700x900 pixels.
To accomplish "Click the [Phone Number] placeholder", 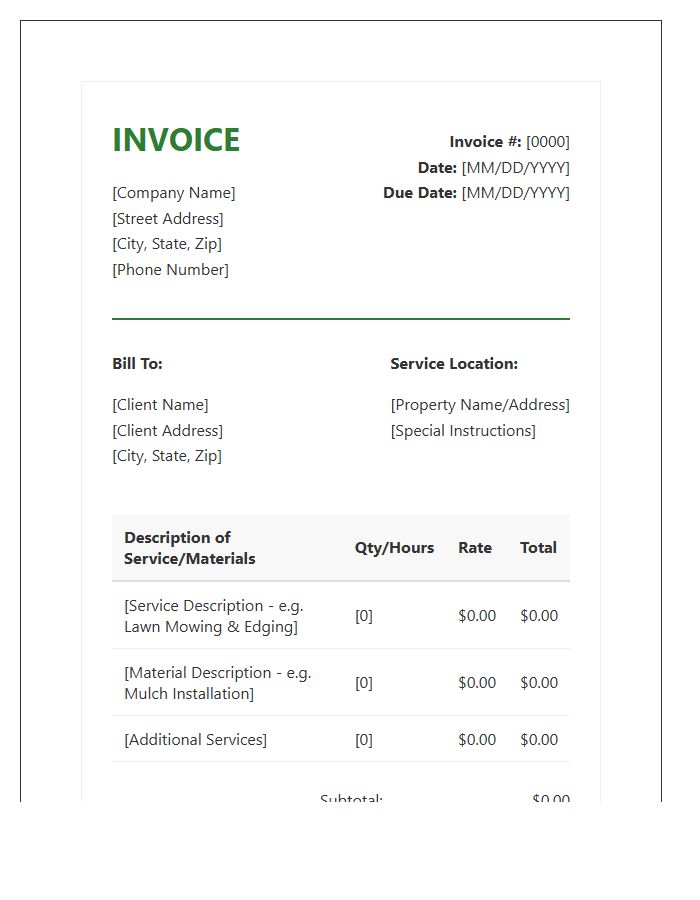I will (170, 270).
